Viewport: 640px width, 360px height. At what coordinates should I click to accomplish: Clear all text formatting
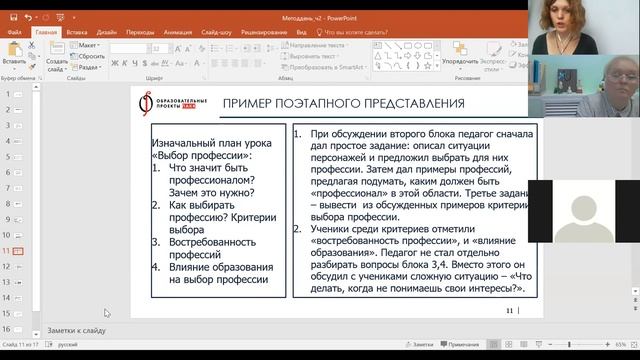click(x=202, y=49)
